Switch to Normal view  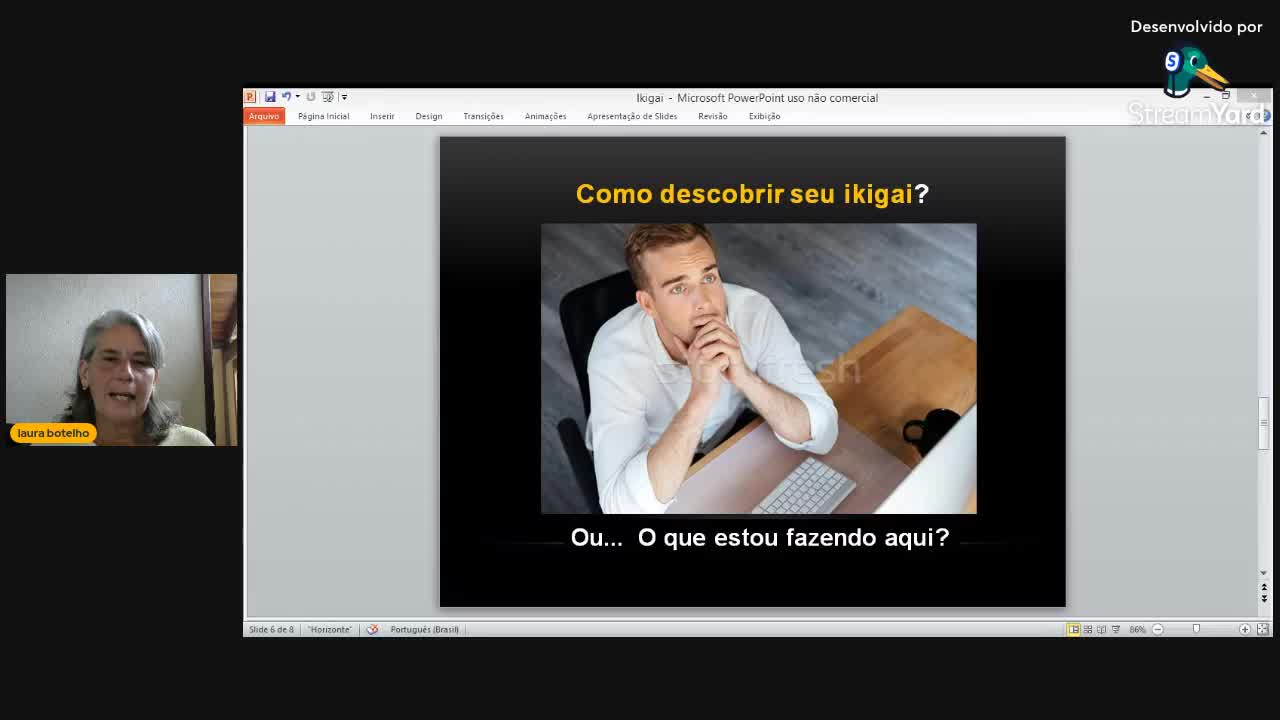[x=1073, y=629]
